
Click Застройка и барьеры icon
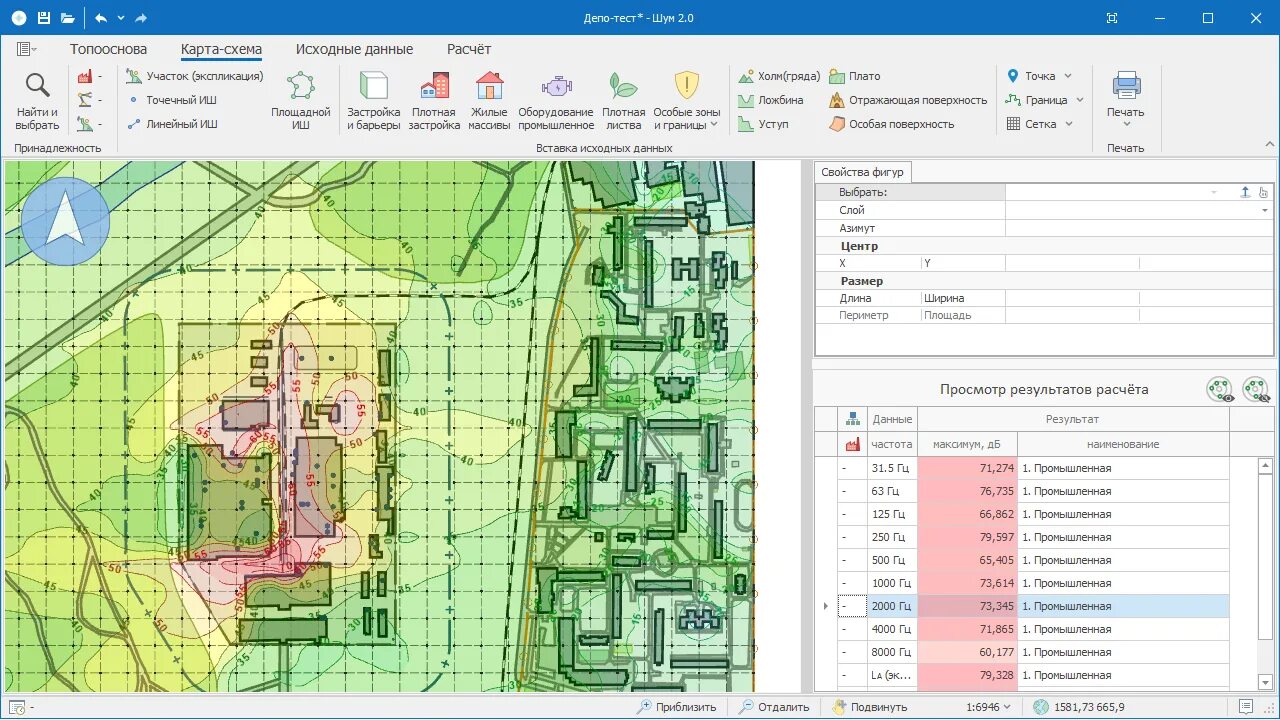click(373, 100)
